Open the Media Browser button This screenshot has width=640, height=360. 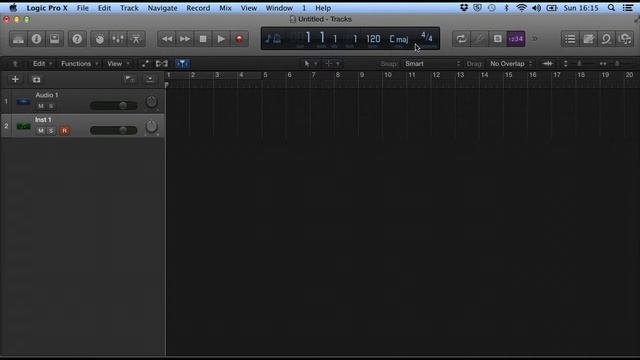(x=624, y=39)
